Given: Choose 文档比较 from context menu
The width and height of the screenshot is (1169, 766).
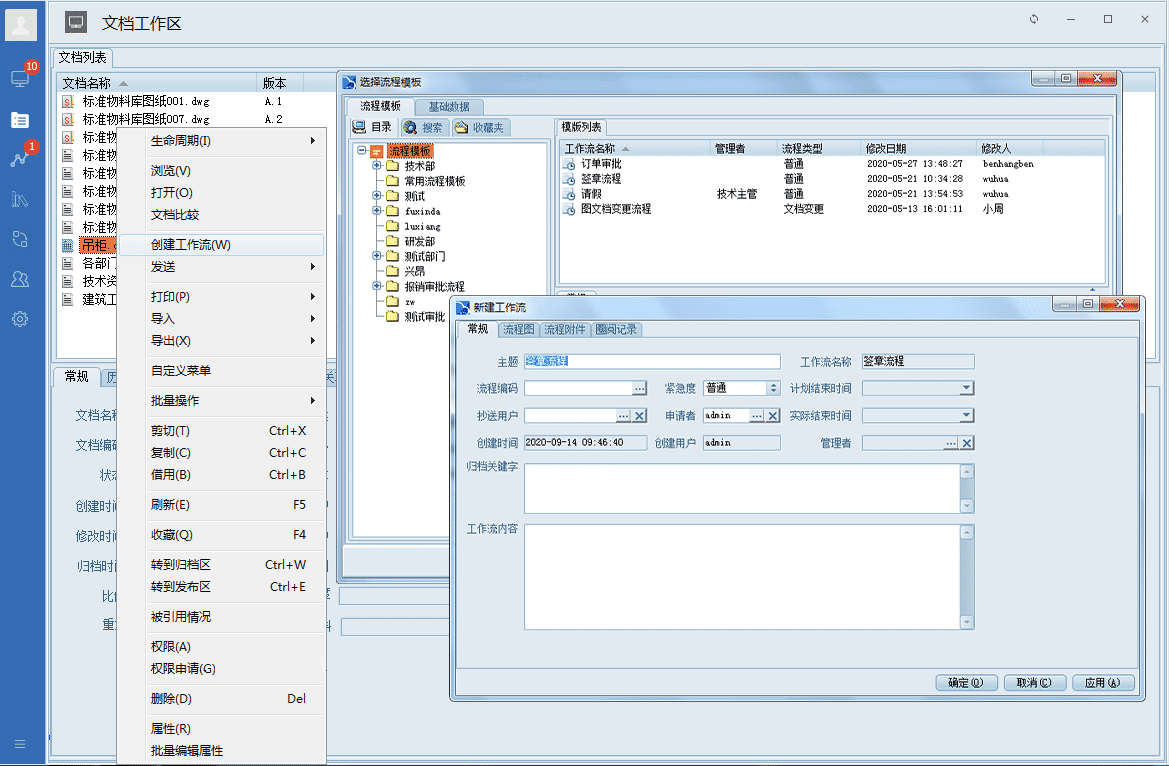Looking at the screenshot, I should [x=221, y=215].
